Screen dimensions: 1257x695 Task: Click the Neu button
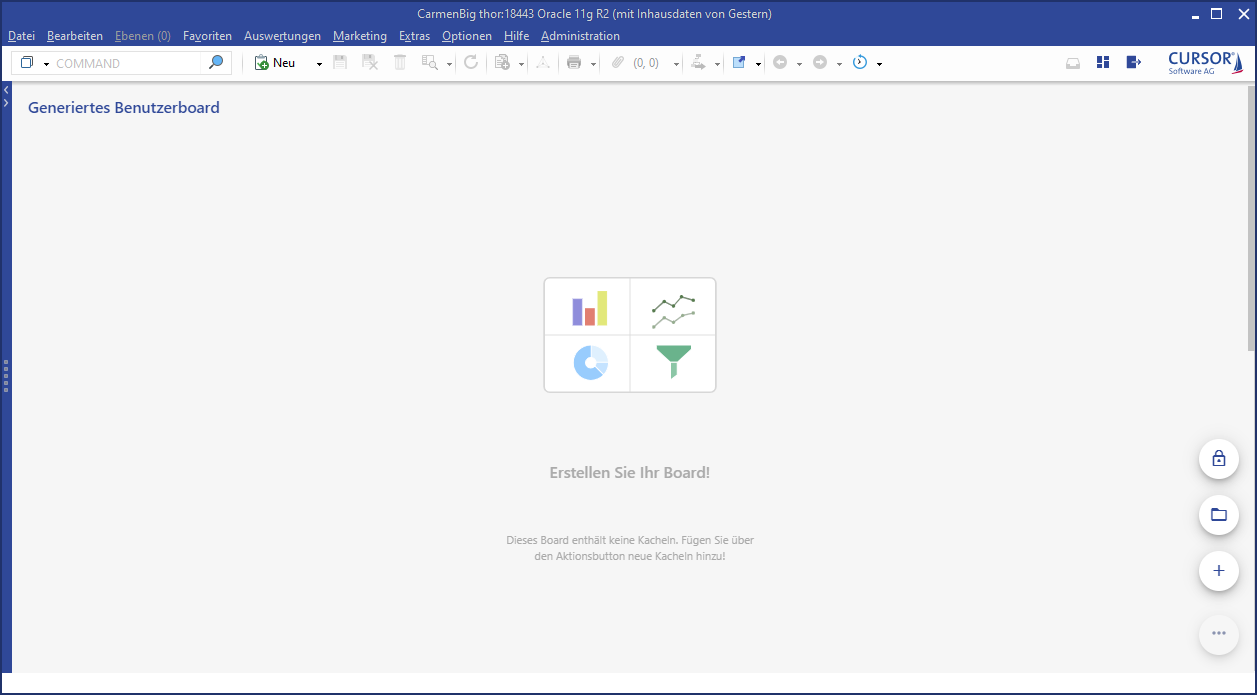(276, 63)
